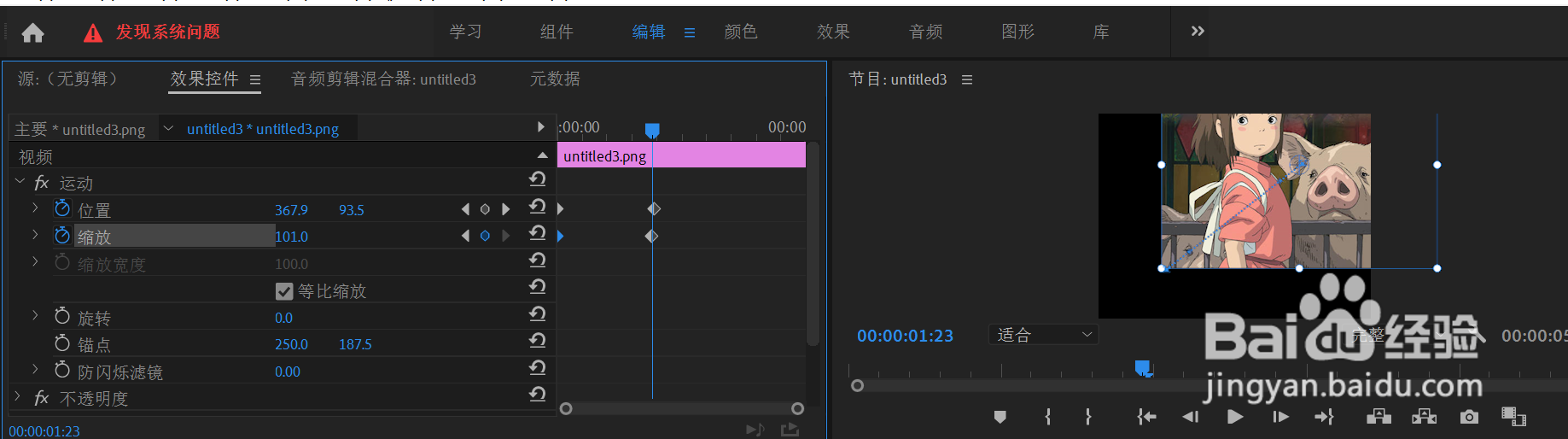This screenshot has width=1568, height=439.
Task: Collapse the 视频 section arrow
Action: point(542,155)
